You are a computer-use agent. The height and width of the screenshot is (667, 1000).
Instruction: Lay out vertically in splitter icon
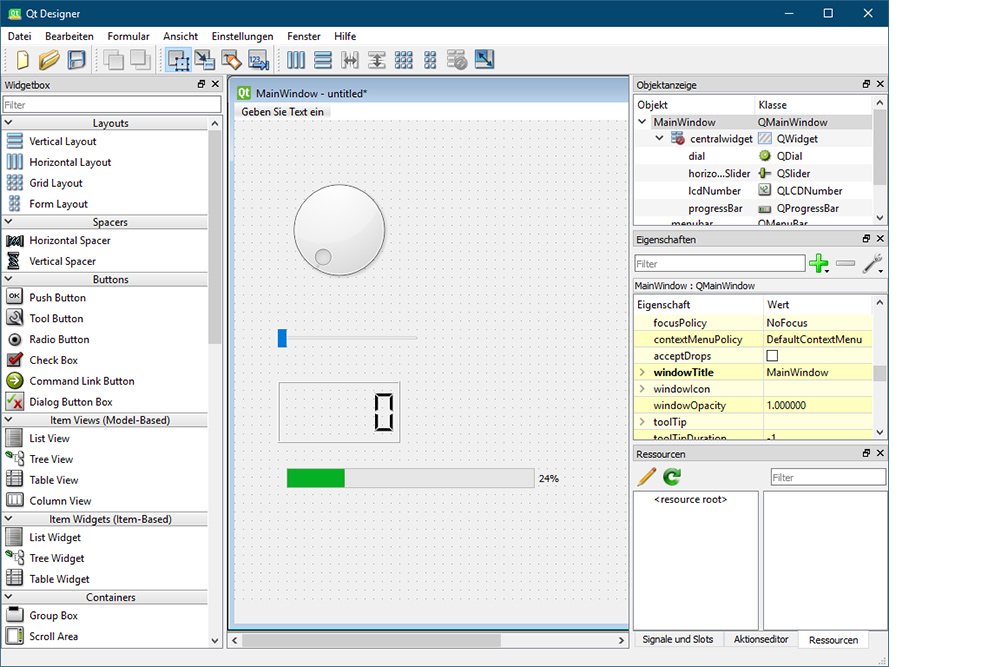(x=376, y=60)
